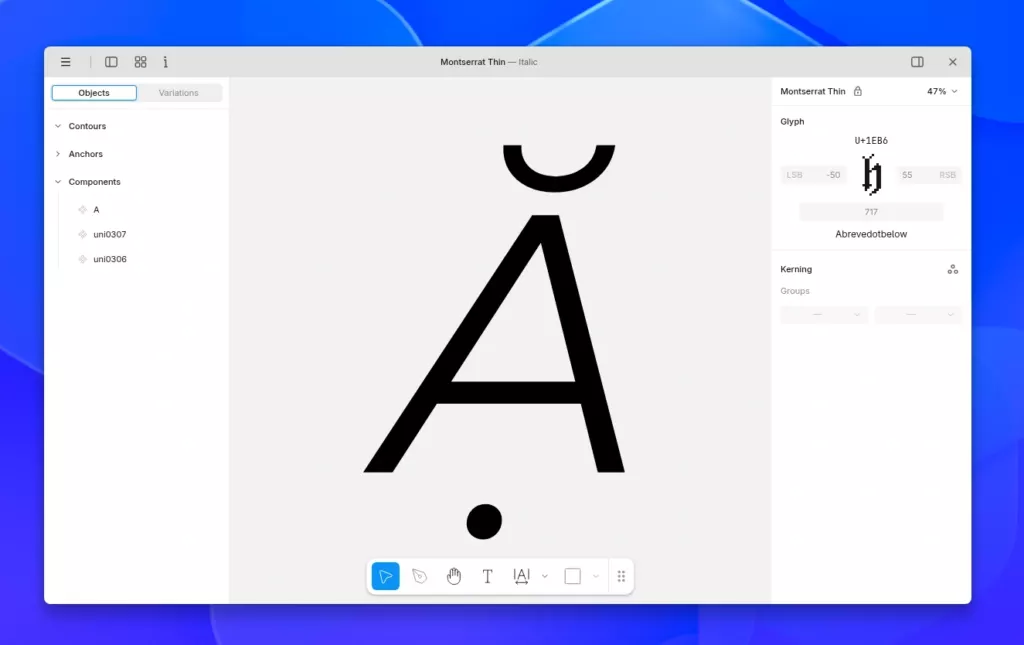Click the RSB field showing 55
The image size is (1024, 645).
point(928,175)
